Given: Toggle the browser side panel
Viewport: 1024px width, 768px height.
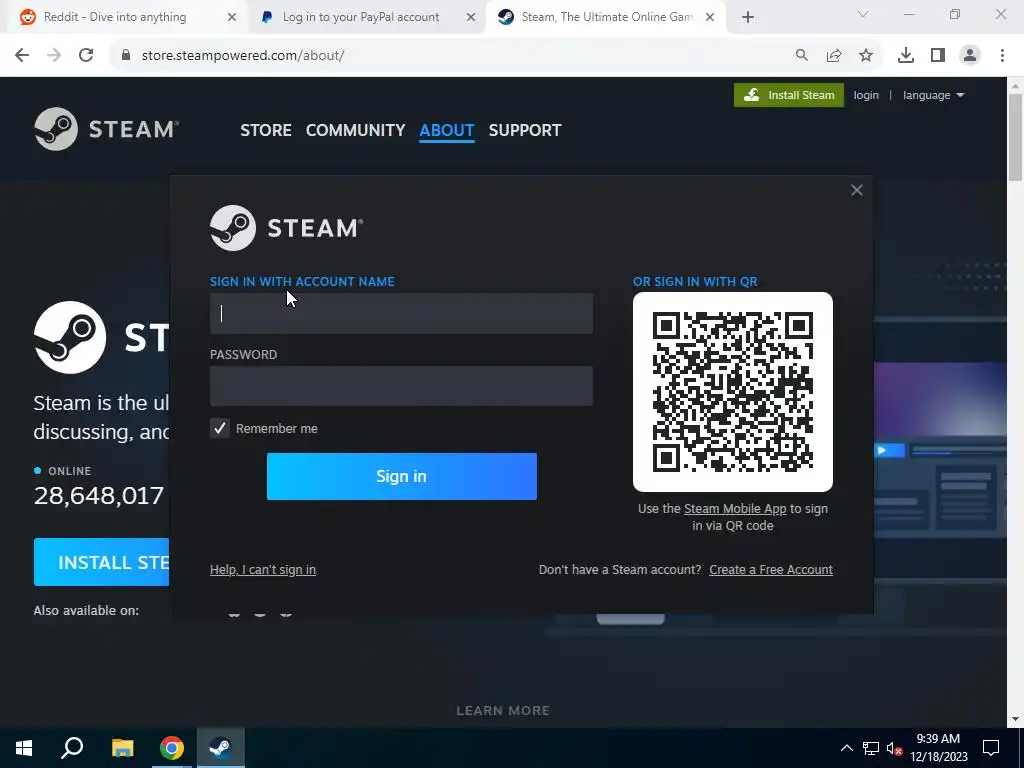Looking at the screenshot, I should 938,56.
